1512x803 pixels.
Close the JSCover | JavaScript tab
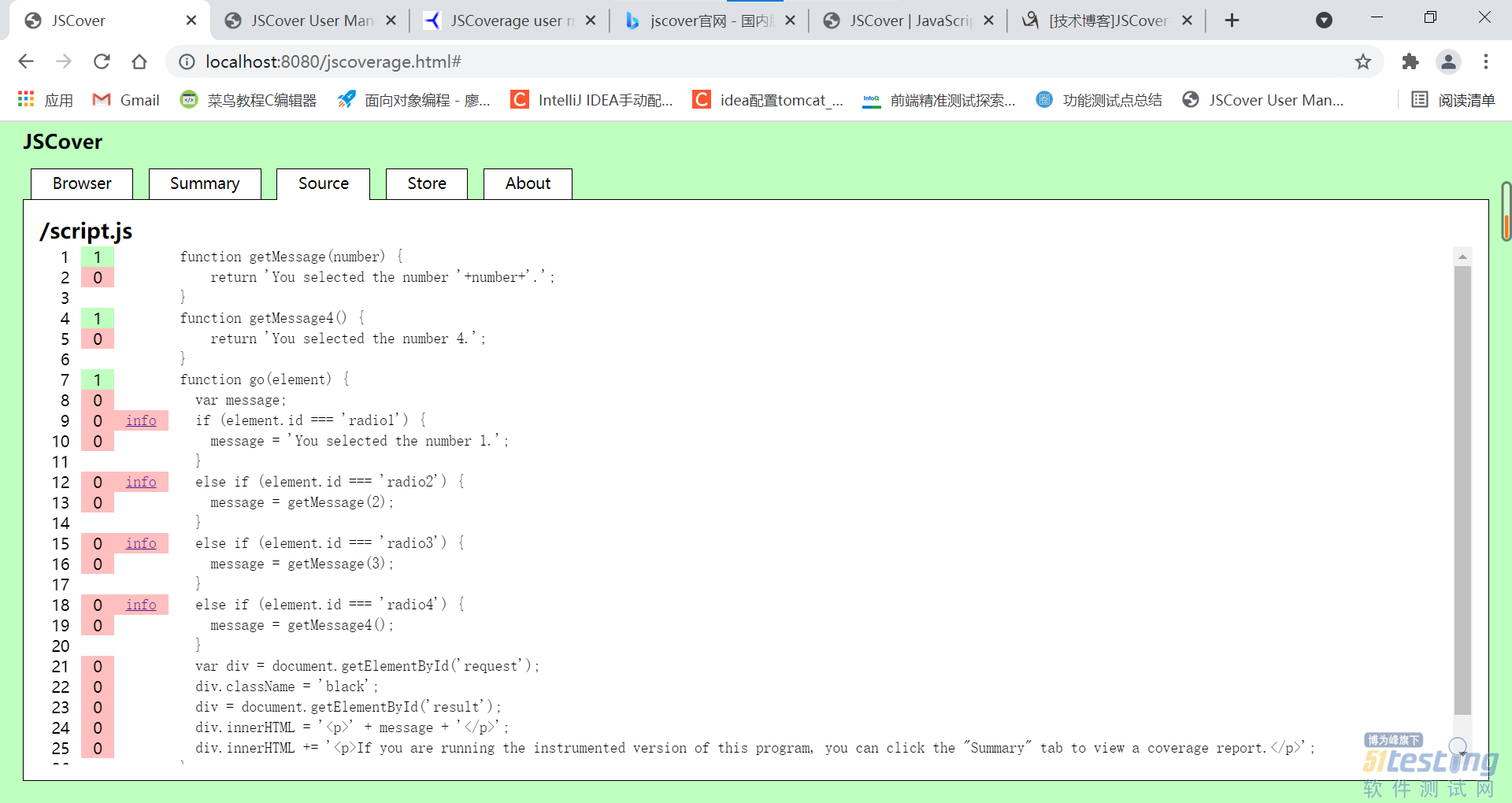[989, 20]
